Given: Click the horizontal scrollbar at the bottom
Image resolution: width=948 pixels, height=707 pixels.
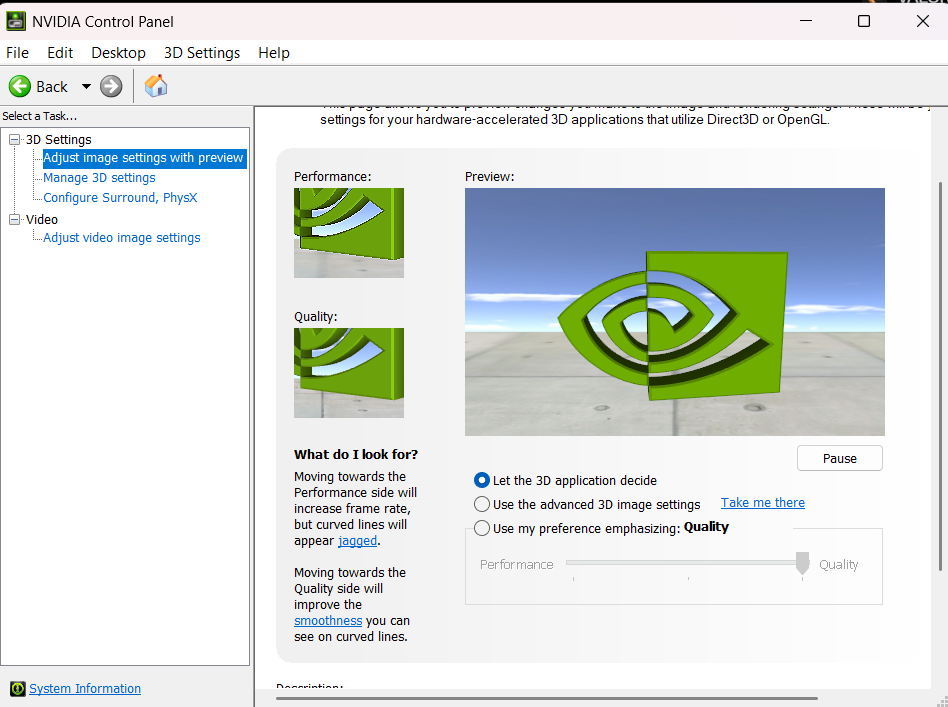Looking at the screenshot, I should pos(548,699).
